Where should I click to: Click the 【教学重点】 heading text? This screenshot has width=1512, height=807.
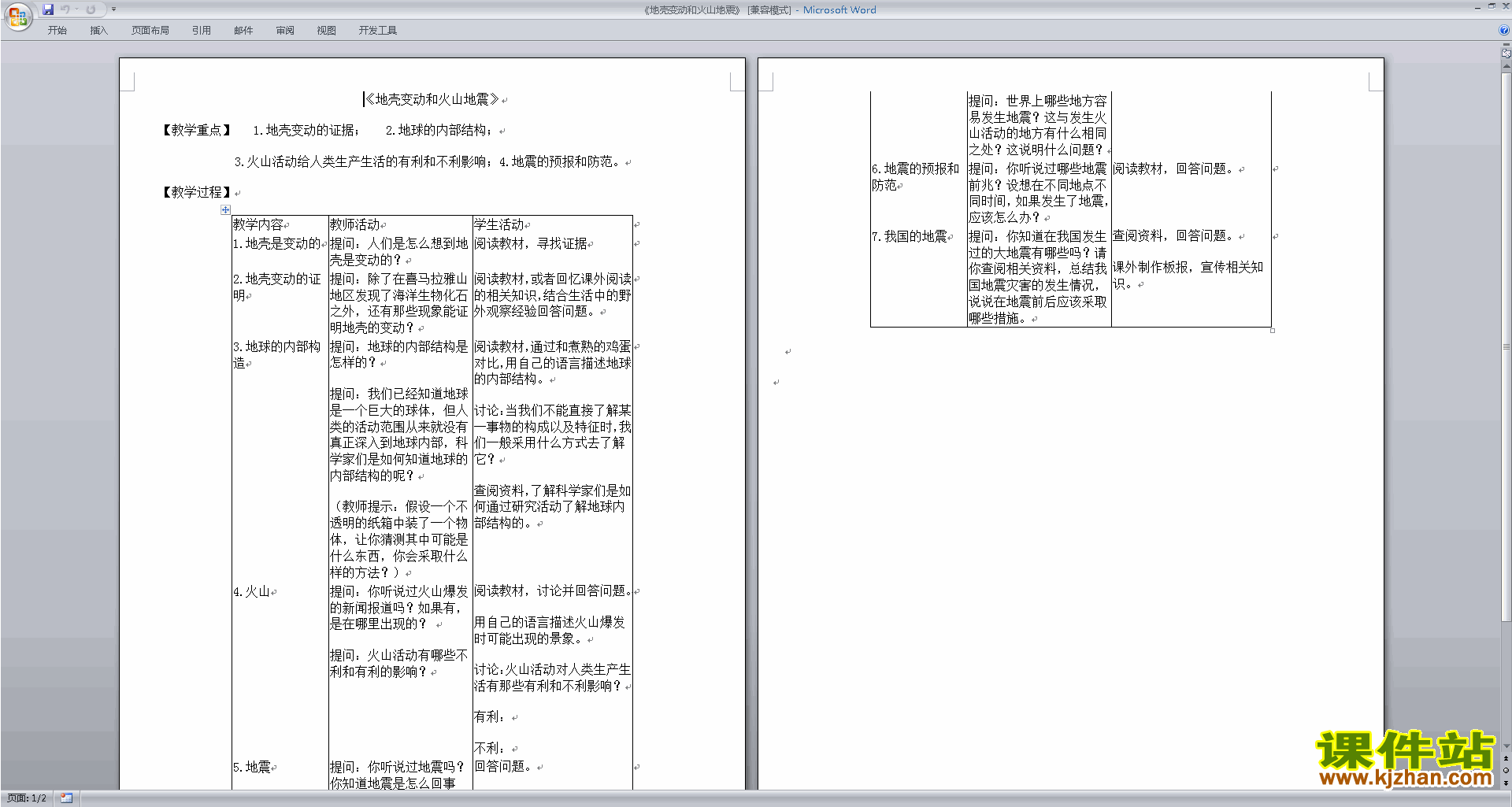pyautogui.click(x=197, y=130)
